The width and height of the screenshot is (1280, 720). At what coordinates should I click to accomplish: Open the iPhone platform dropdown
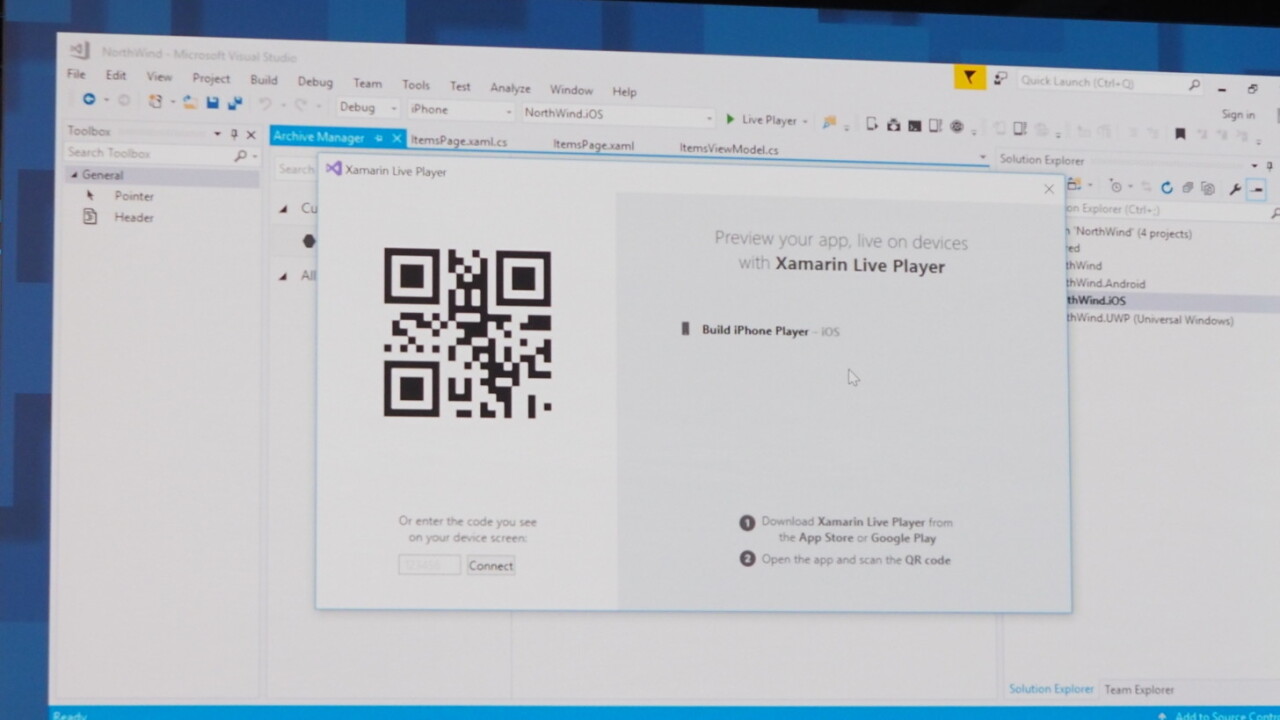pos(459,110)
